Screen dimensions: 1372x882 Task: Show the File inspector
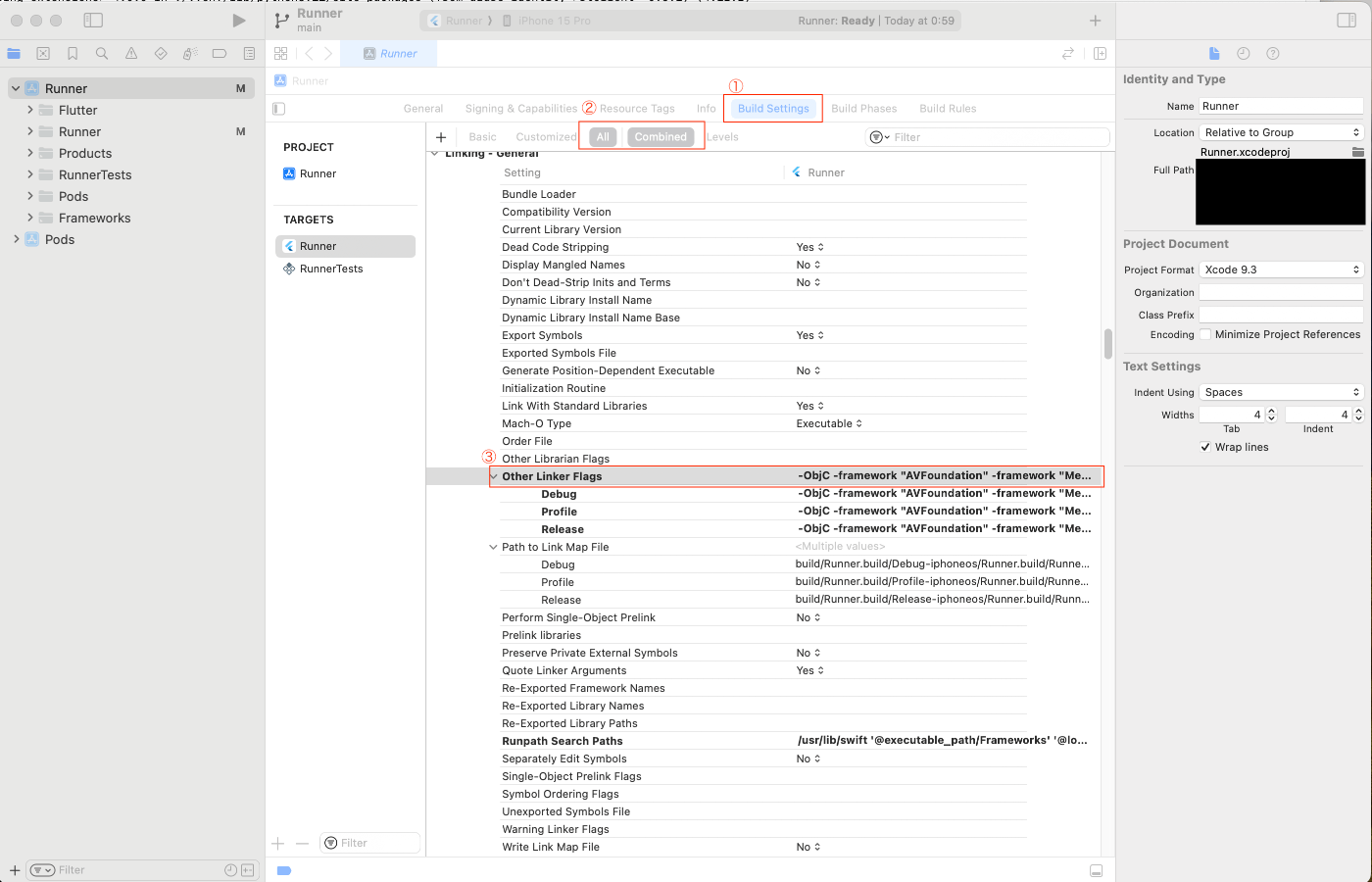[x=1214, y=54]
